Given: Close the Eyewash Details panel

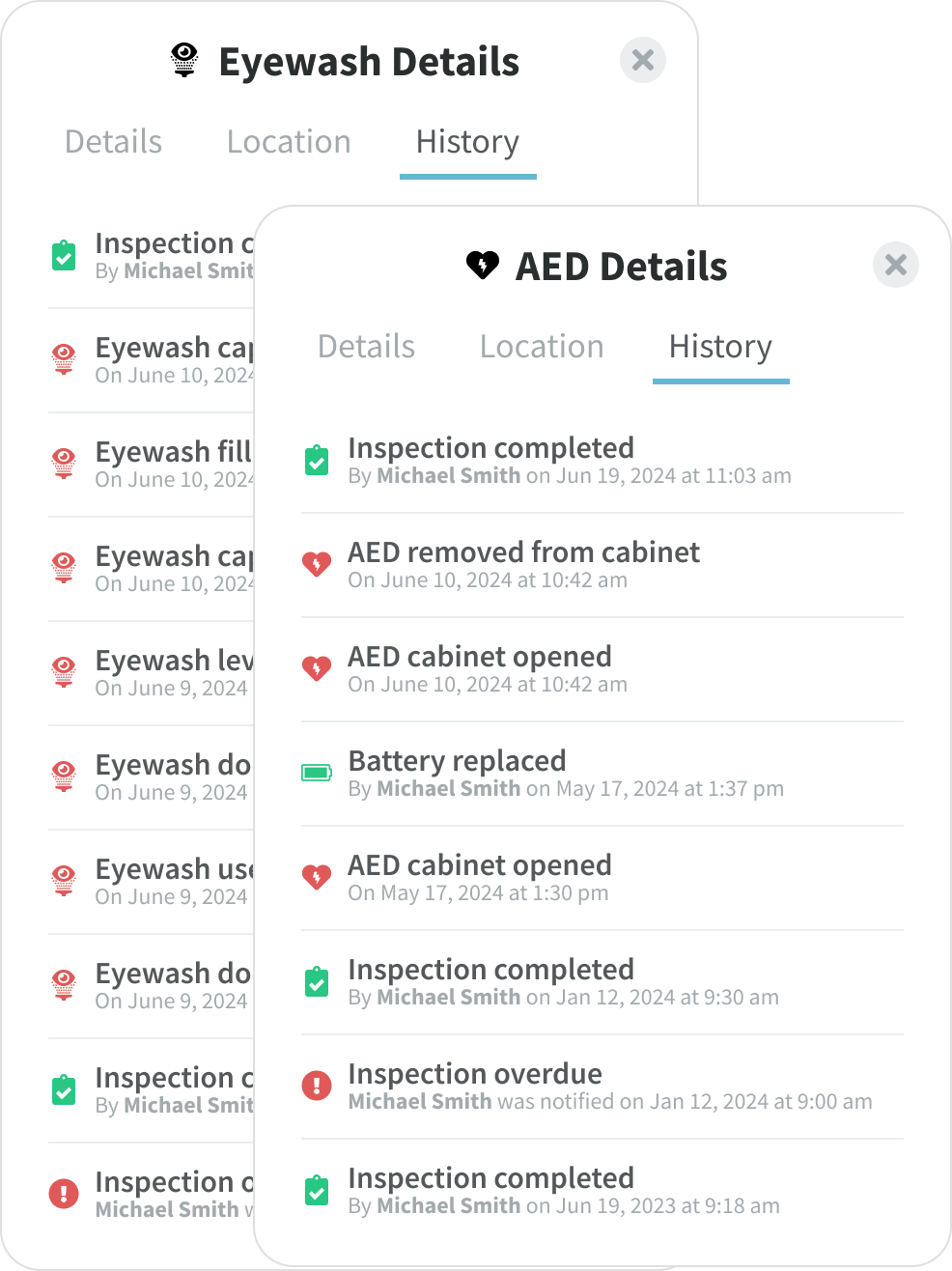Looking at the screenshot, I should coord(642,60).
